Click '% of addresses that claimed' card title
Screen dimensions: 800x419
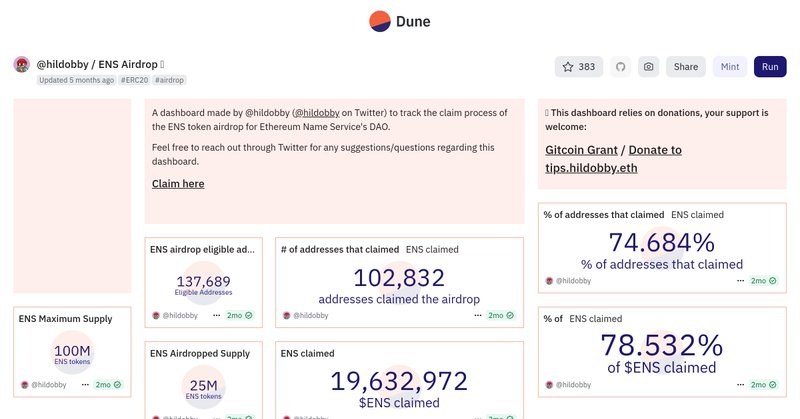point(604,215)
